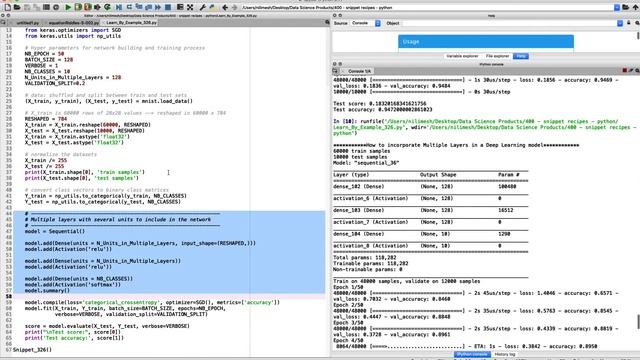Expand the Object field dropdown

click(x=620, y=23)
